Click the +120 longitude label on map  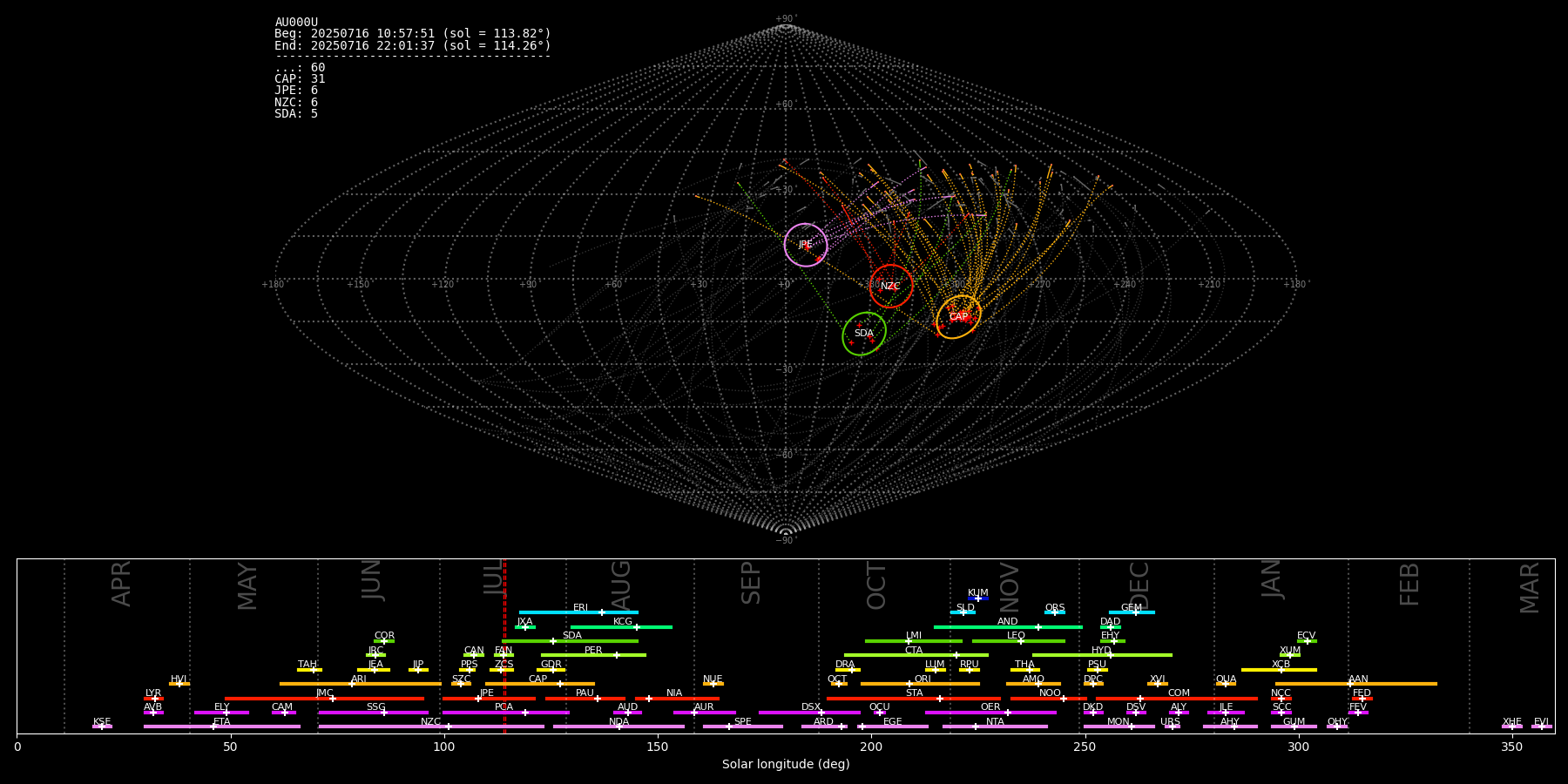[x=443, y=284]
